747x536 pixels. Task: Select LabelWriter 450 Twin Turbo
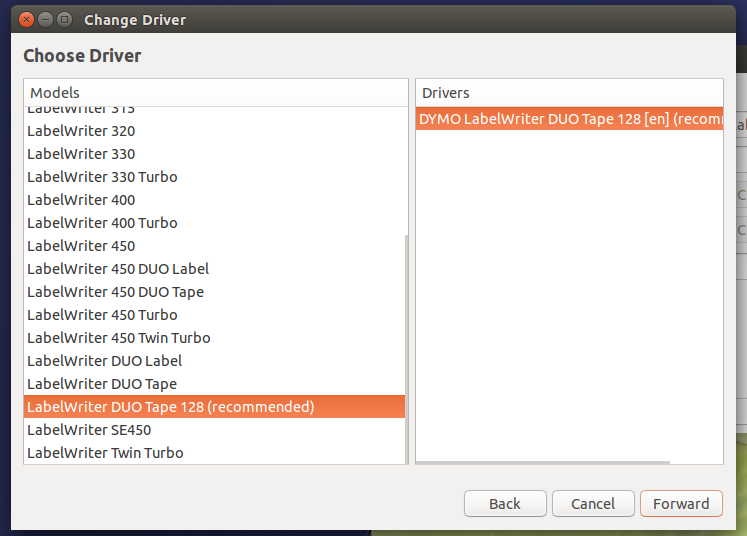(214, 338)
